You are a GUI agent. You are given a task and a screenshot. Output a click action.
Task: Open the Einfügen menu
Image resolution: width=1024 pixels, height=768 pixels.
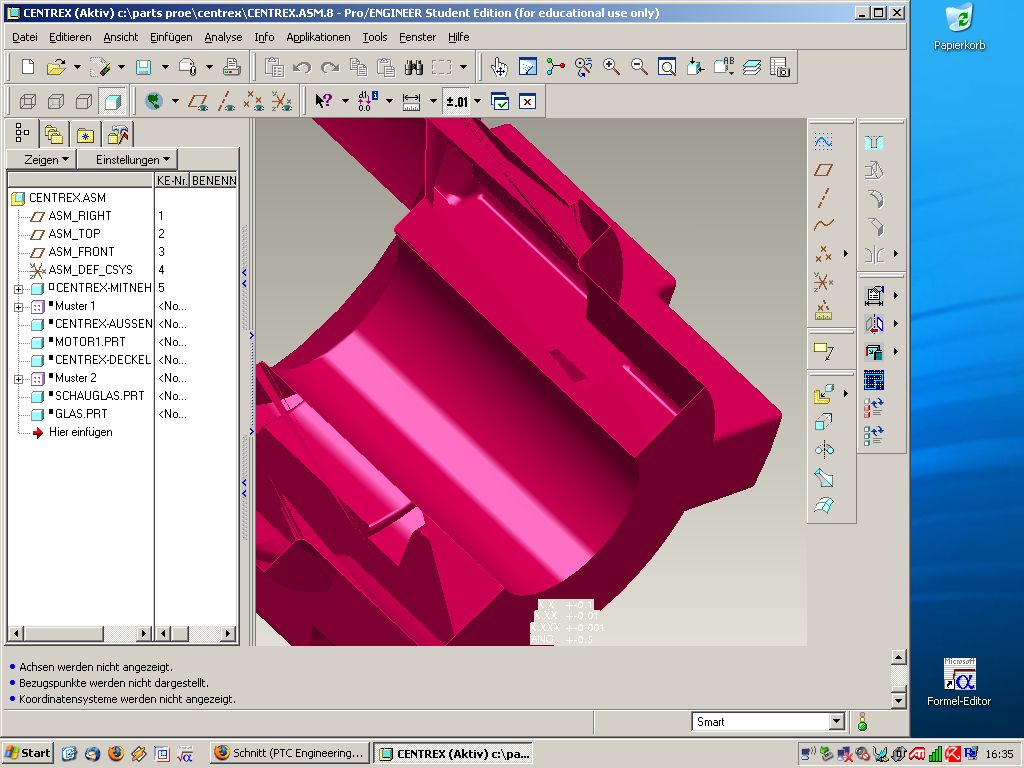tap(171, 37)
